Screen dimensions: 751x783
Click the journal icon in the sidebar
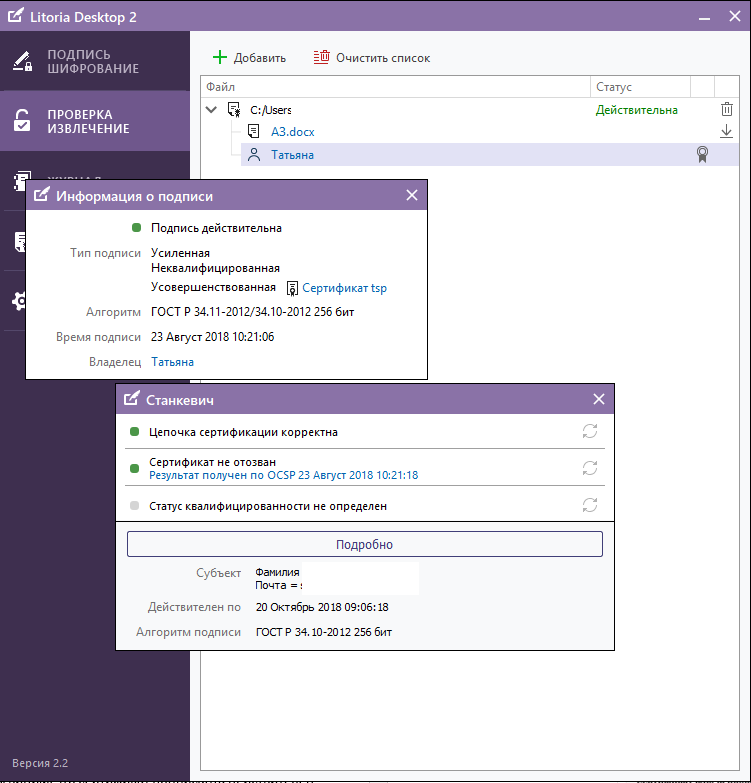tap(21, 181)
